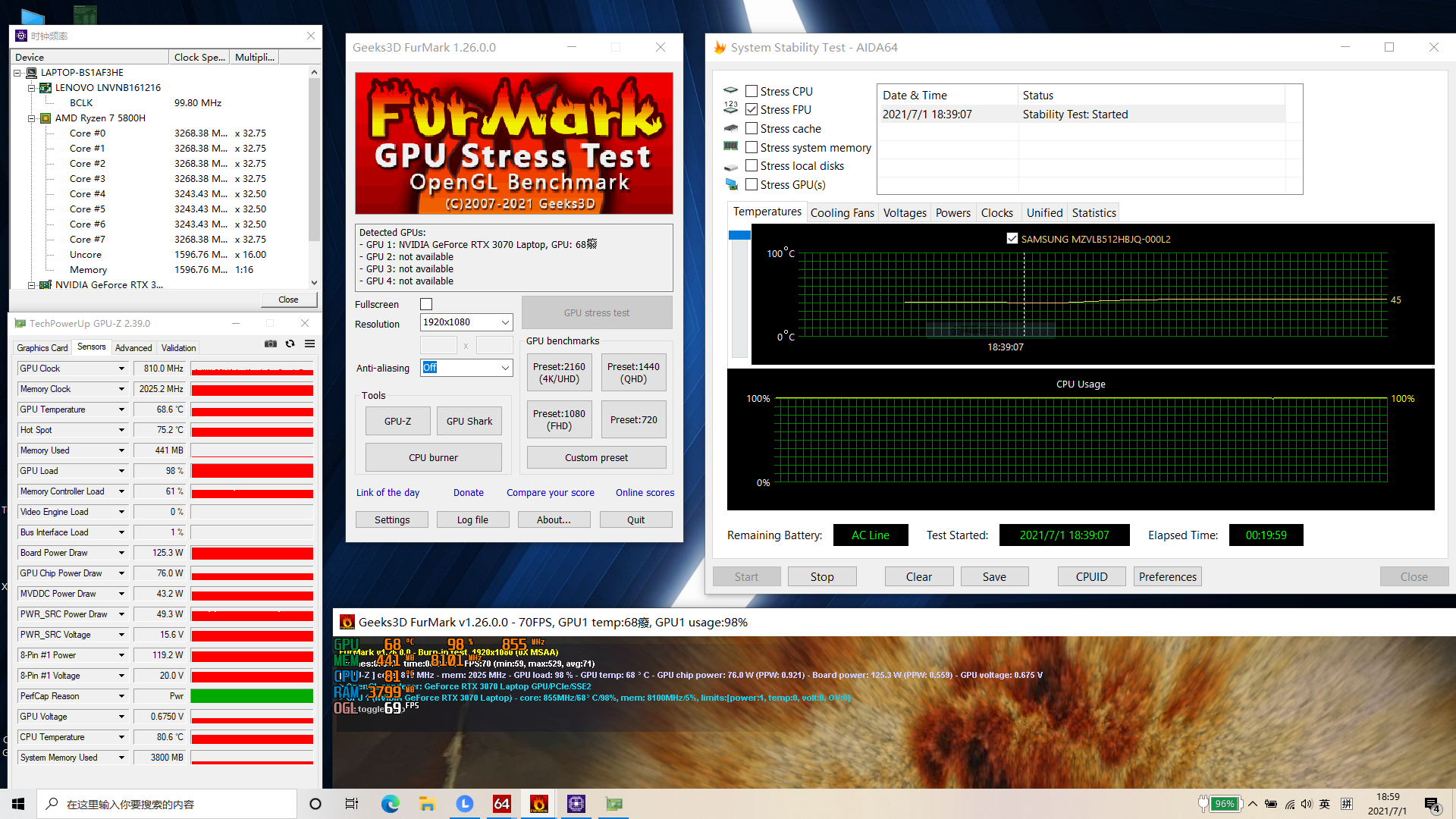This screenshot has width=1456, height=819.
Task: Enable Stress system memory checkbox
Action: tap(752, 147)
